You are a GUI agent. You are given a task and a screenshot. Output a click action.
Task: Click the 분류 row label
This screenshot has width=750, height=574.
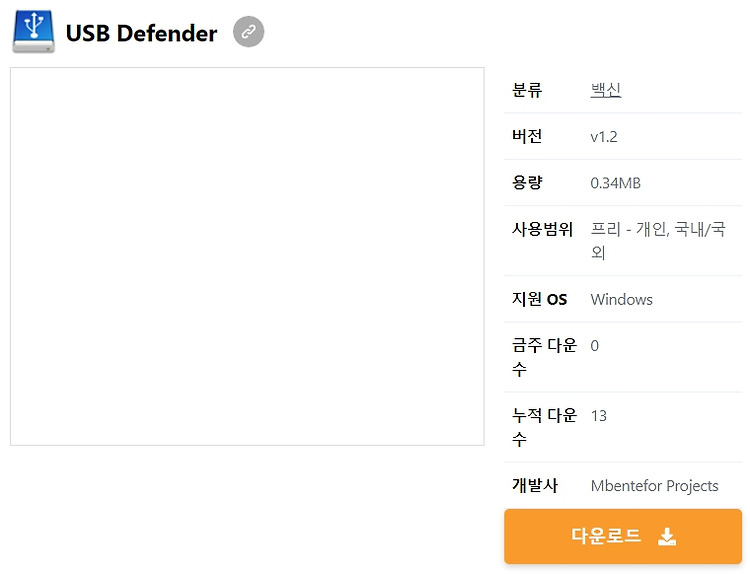pos(527,90)
